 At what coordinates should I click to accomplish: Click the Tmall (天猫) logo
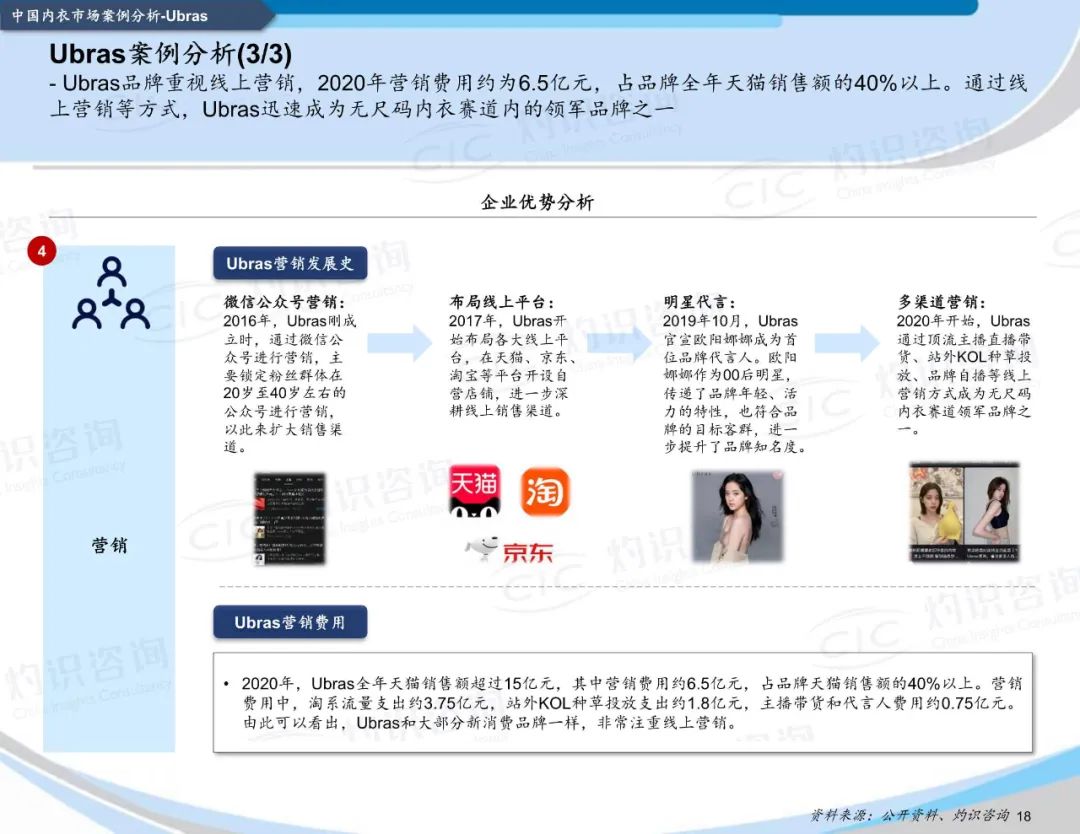click(475, 491)
